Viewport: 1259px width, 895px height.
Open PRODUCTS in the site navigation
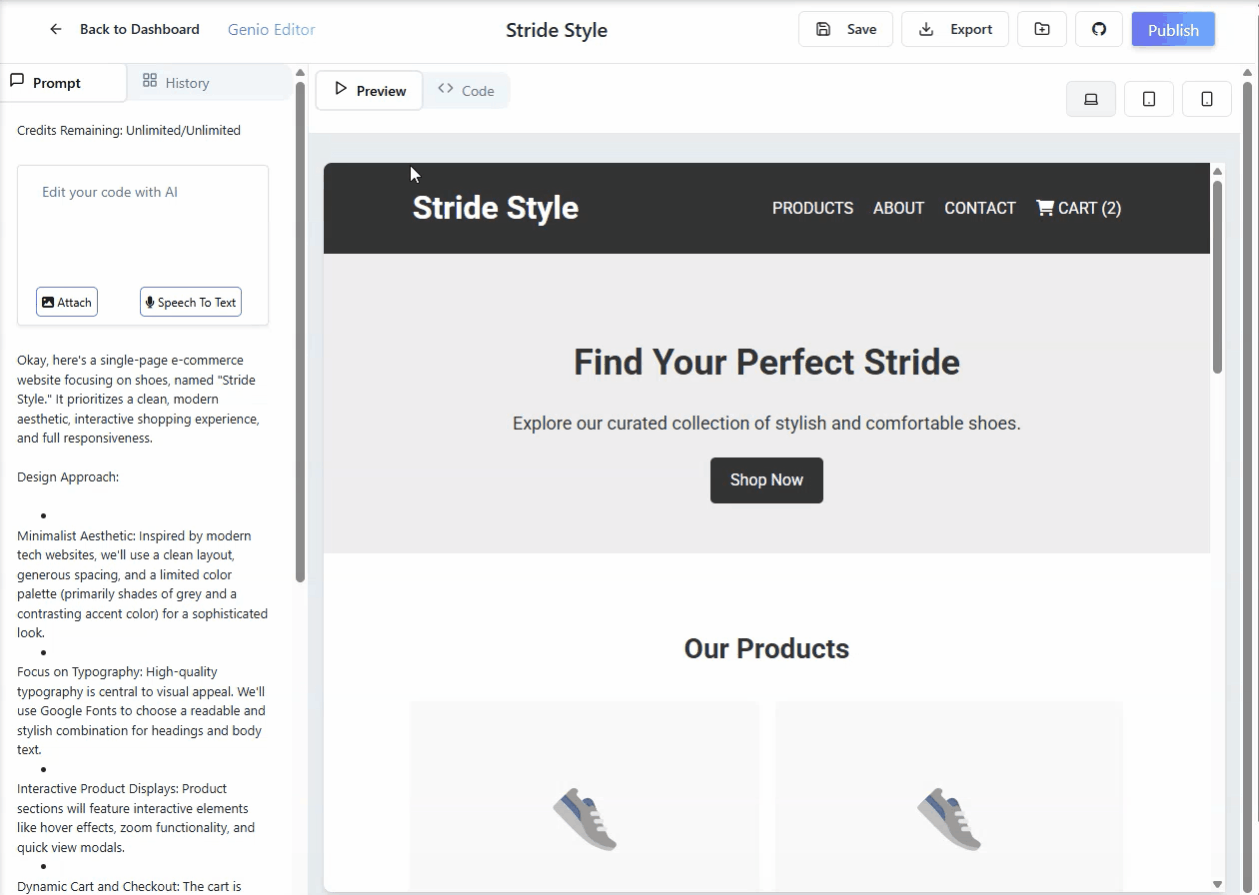coord(812,208)
